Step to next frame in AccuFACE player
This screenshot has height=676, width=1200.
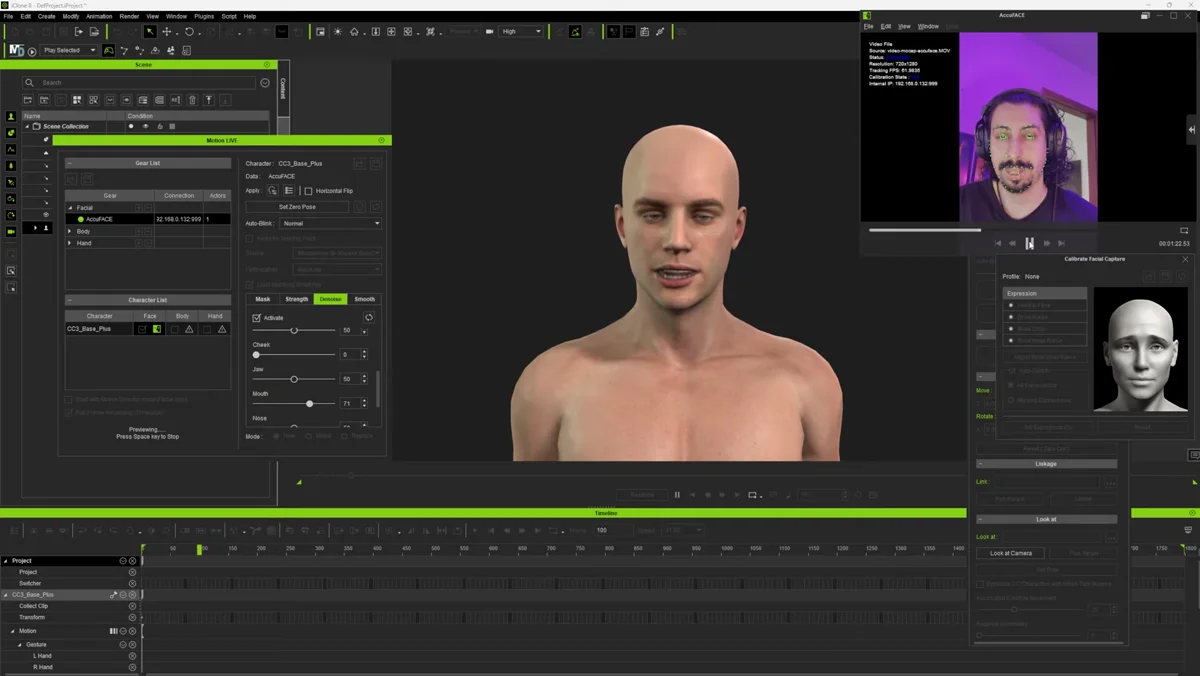click(x=1047, y=243)
